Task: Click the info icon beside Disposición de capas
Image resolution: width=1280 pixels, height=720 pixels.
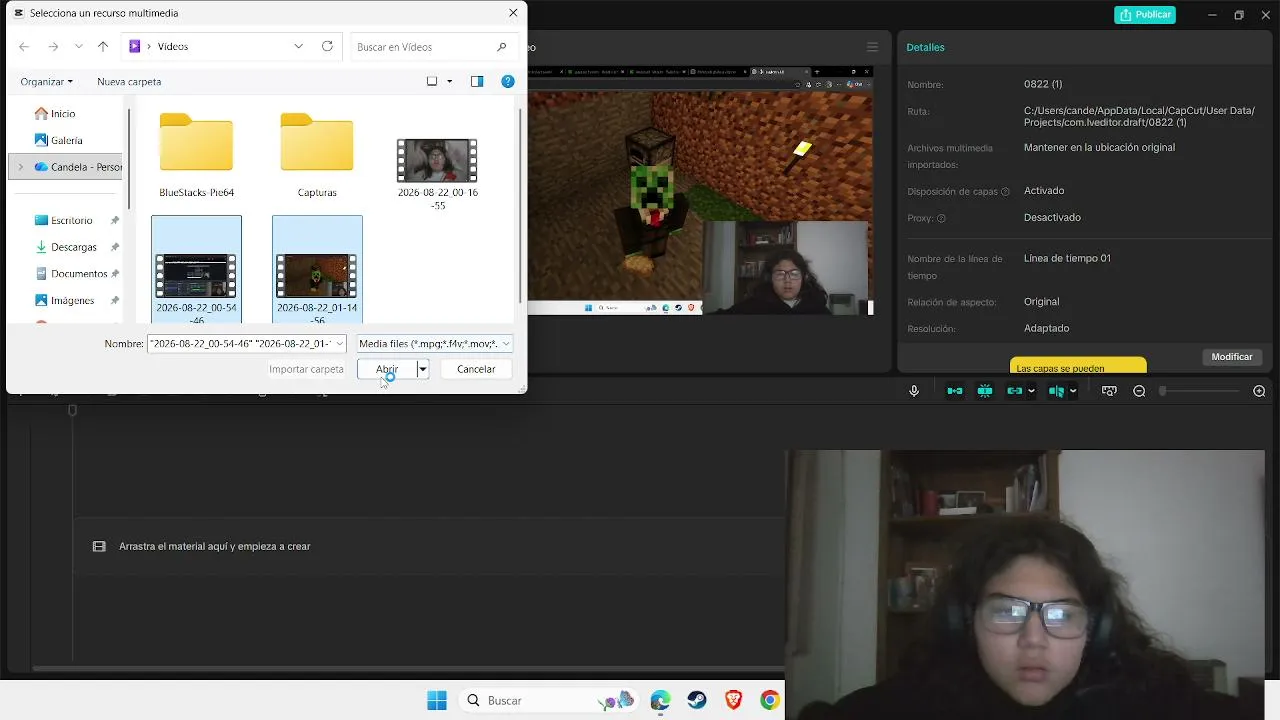Action: click(1005, 192)
